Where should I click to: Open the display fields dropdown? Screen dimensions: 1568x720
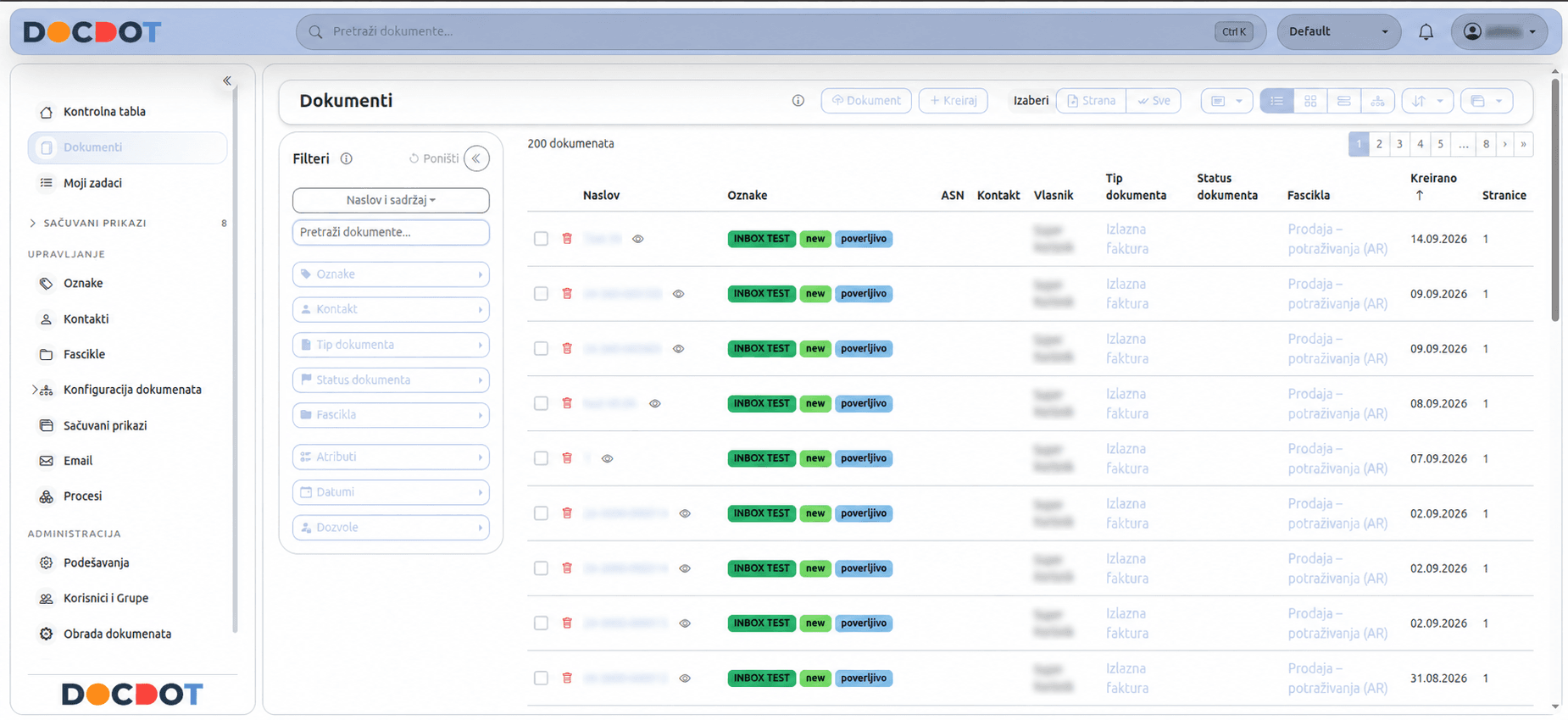point(1226,102)
